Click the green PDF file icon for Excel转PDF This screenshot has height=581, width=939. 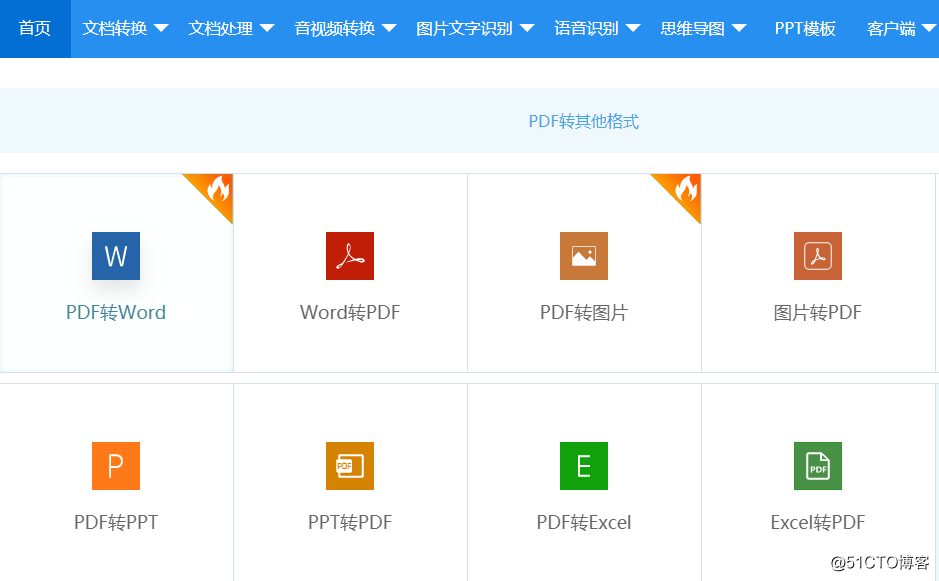click(817, 466)
